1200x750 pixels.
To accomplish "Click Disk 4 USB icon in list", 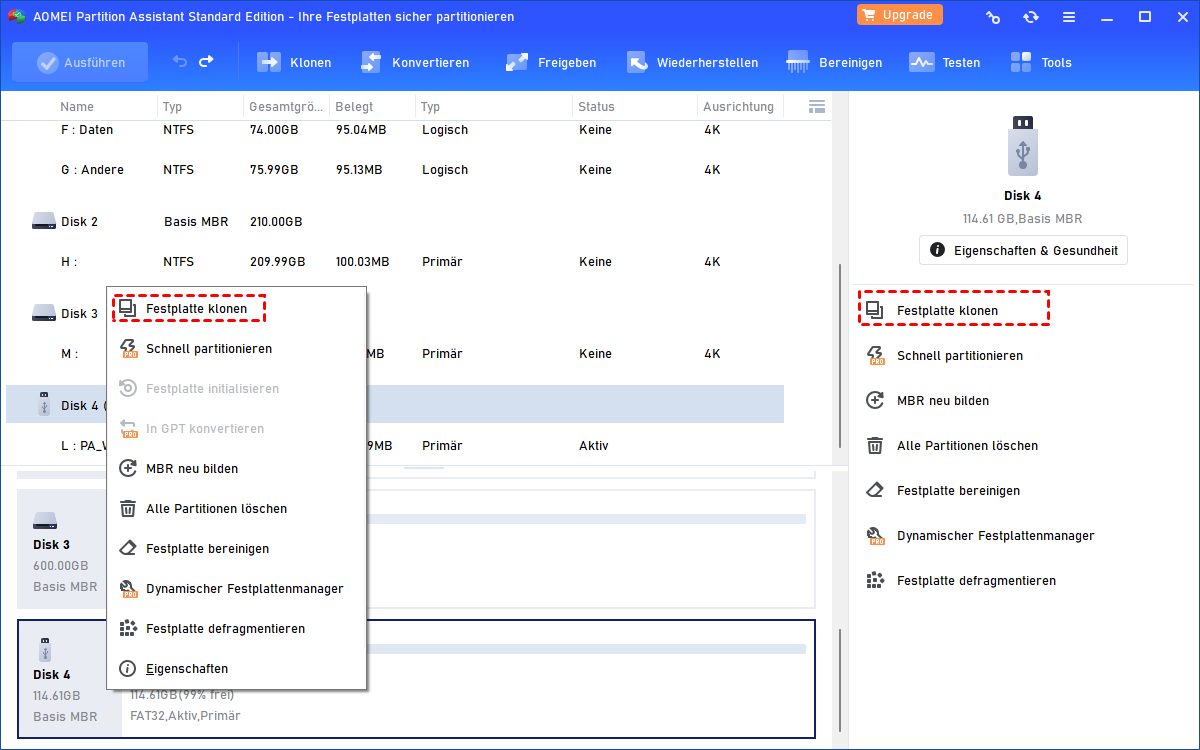I will (x=43, y=405).
